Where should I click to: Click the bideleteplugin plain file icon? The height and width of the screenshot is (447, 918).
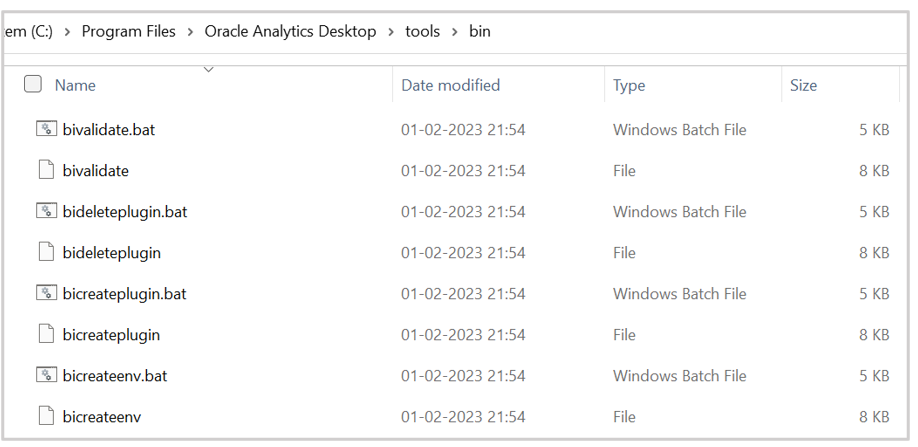click(x=46, y=252)
